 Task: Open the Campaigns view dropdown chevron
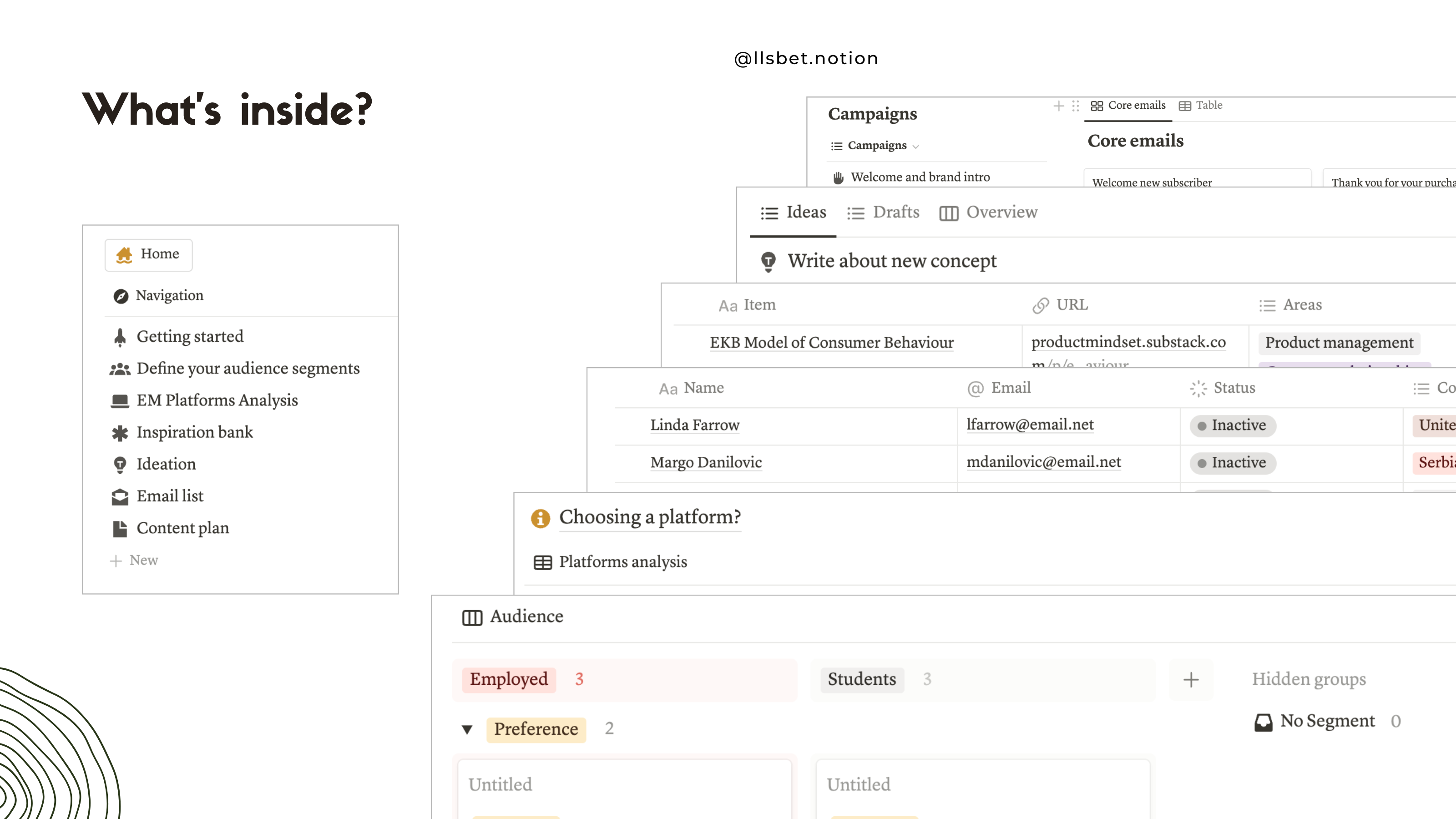point(915,147)
